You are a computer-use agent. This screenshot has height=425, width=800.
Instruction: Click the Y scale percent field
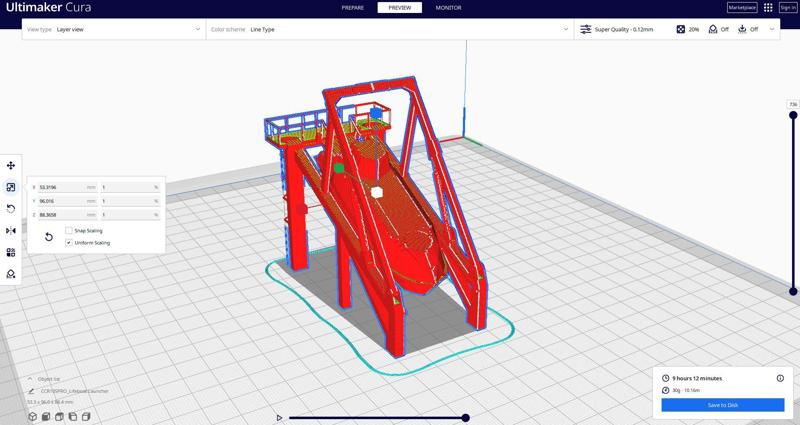pos(130,201)
